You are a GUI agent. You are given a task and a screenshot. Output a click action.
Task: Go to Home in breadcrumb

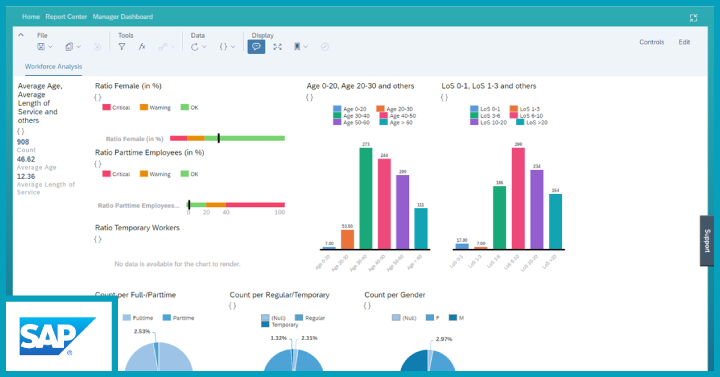(31, 17)
